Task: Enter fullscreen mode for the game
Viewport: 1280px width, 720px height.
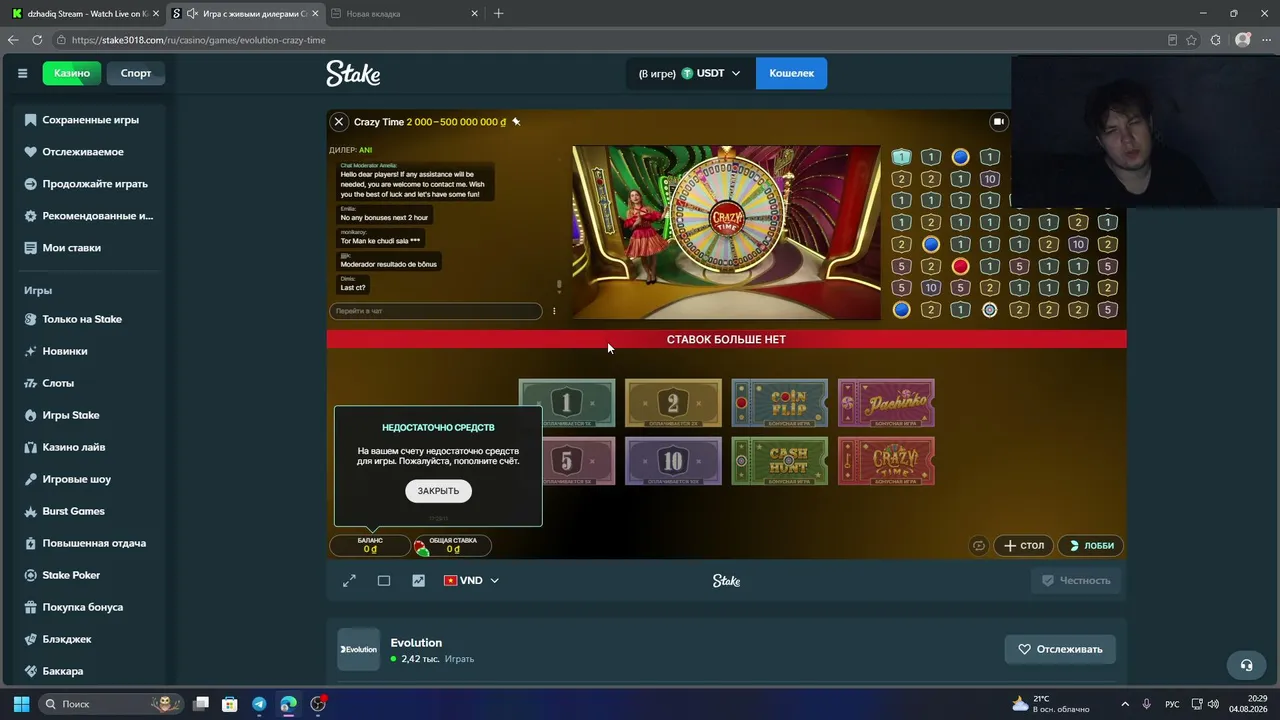Action: click(349, 581)
